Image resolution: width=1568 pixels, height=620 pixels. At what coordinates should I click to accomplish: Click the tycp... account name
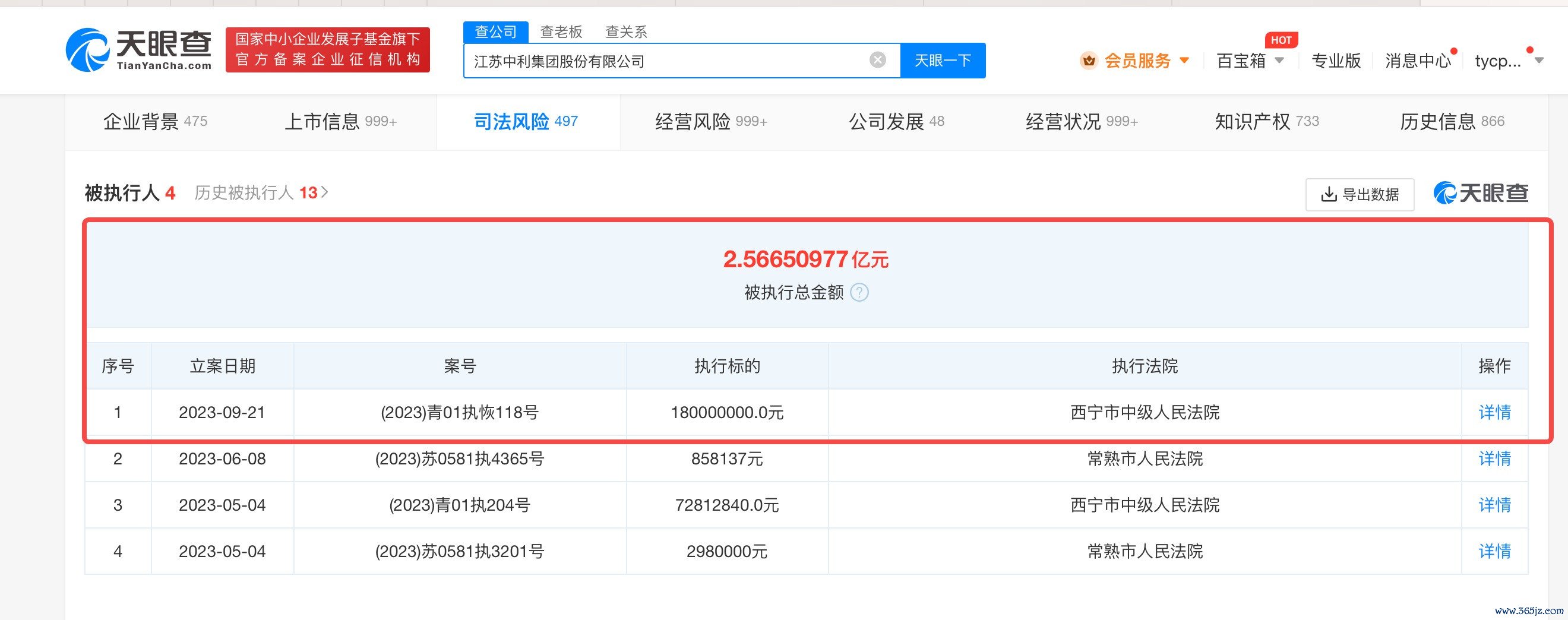1498,60
